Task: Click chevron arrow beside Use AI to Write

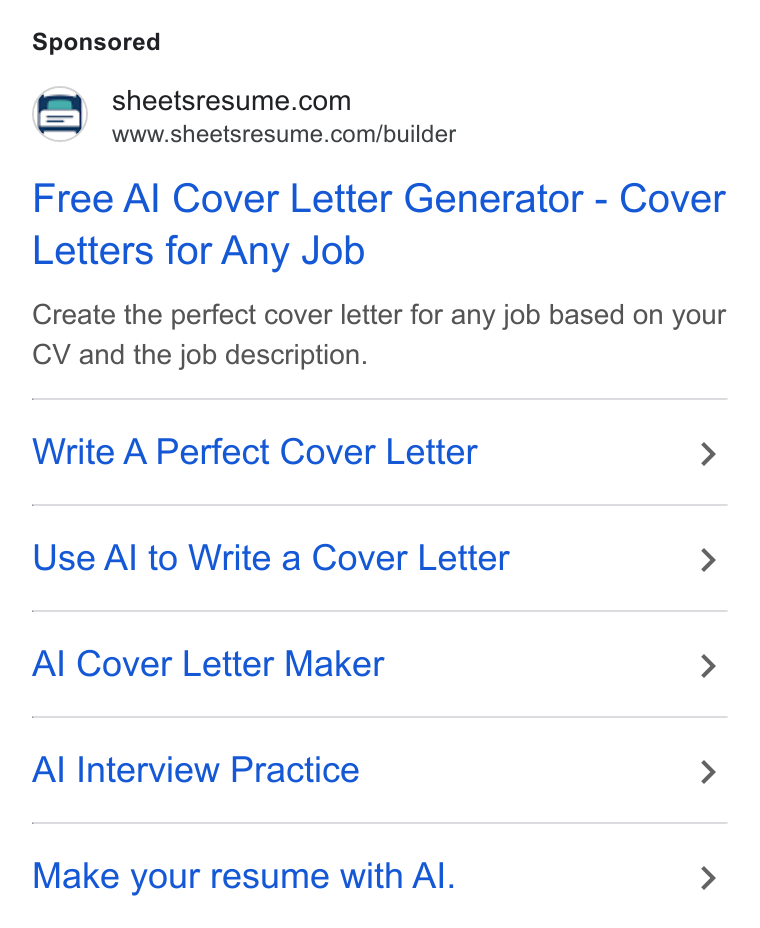Action: tap(708, 560)
